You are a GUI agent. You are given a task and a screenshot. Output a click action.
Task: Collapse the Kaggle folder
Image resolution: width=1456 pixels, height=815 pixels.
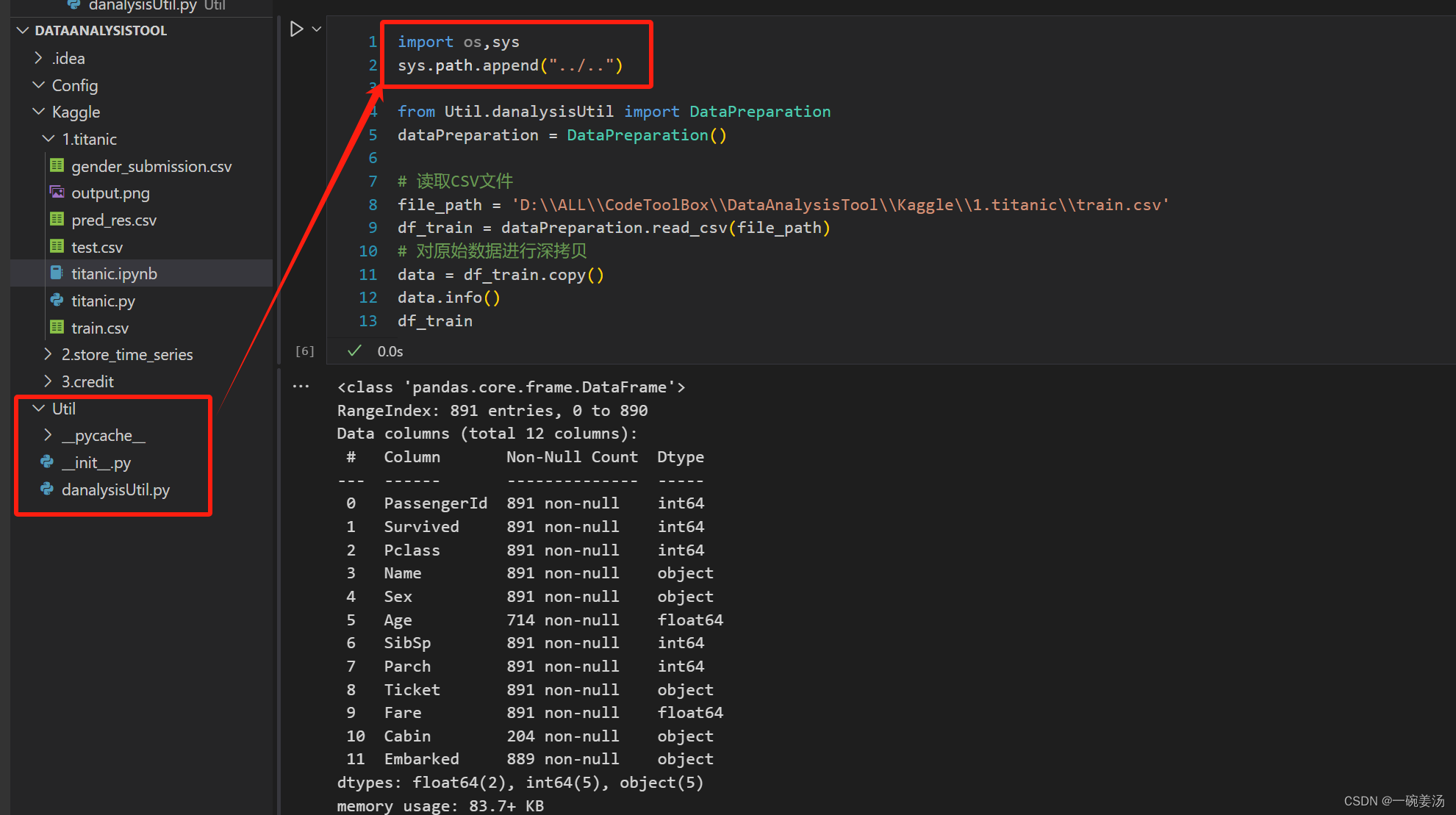pos(38,112)
